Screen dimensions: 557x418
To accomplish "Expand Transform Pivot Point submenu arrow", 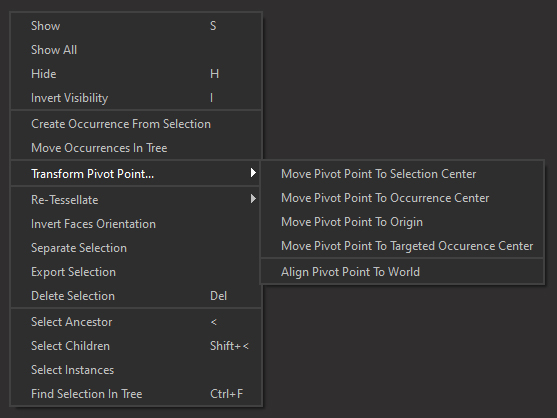I will 253,173.
